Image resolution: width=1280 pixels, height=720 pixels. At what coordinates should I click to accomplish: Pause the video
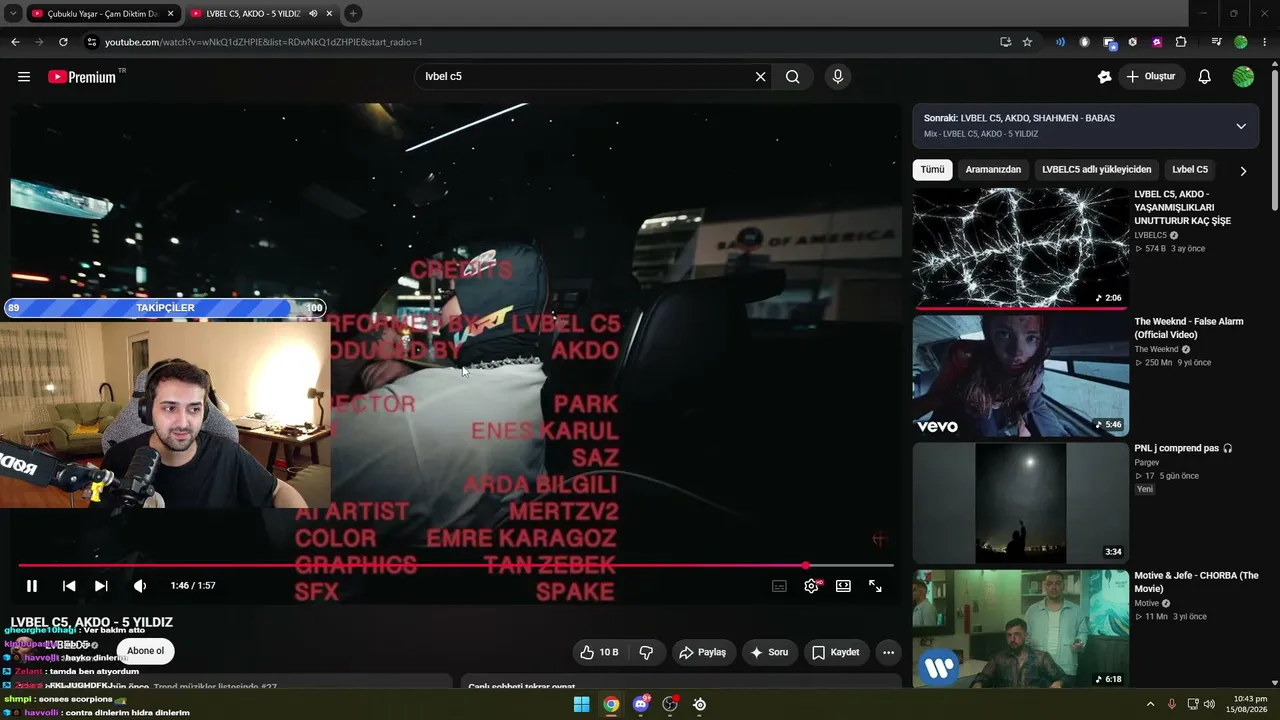tap(32, 586)
